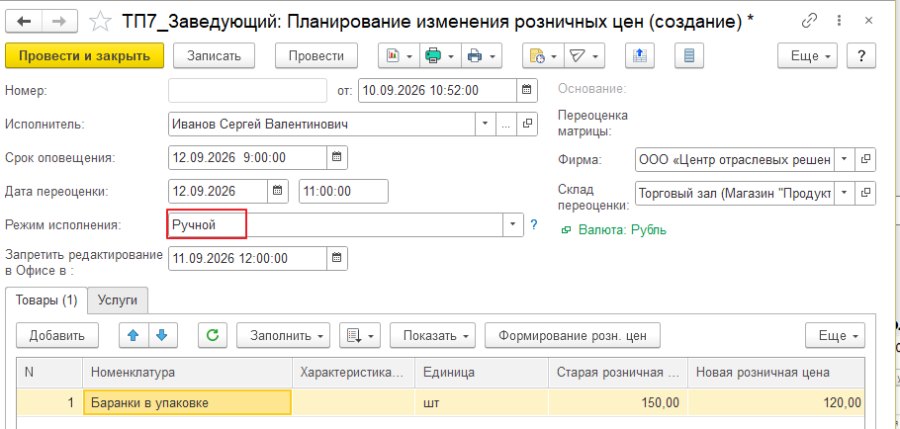
Task: Move row up with blue up arrow
Action: [x=134, y=335]
